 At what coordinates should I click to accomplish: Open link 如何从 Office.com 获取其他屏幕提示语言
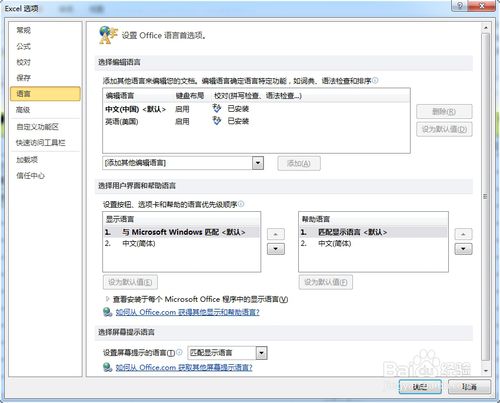(184, 367)
